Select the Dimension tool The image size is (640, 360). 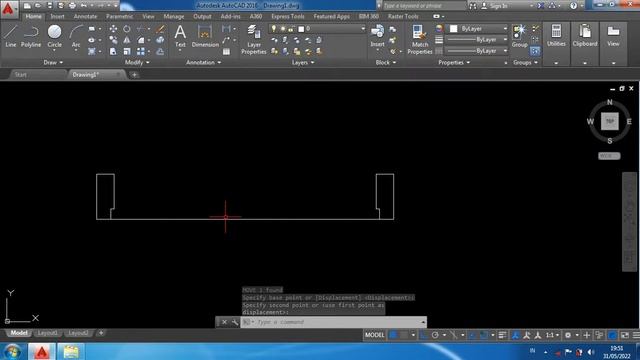pos(205,36)
